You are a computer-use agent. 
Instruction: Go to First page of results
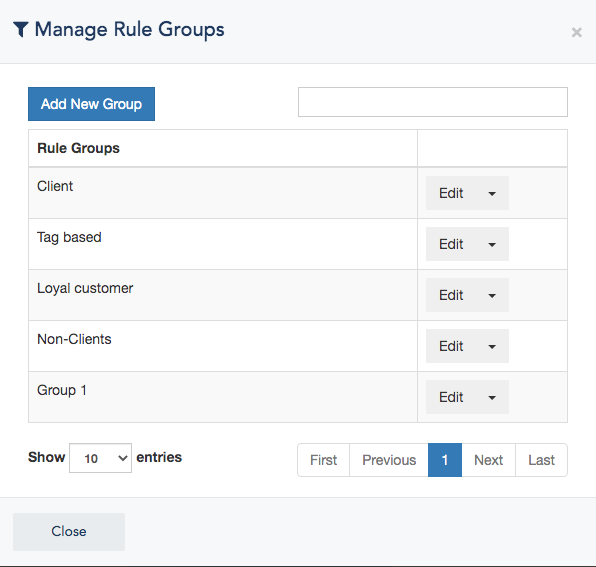point(323,460)
